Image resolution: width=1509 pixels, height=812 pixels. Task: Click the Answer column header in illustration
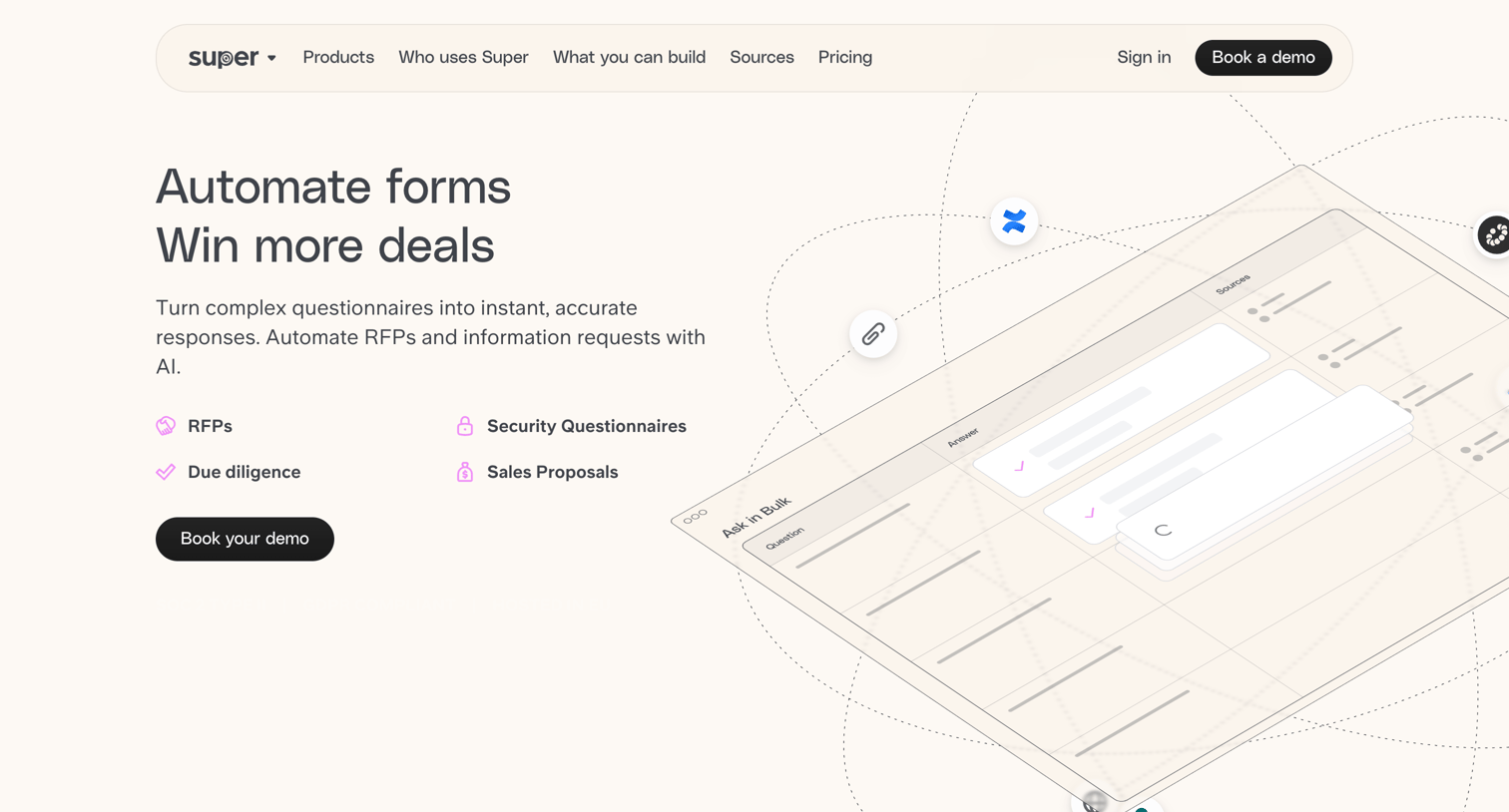click(963, 438)
